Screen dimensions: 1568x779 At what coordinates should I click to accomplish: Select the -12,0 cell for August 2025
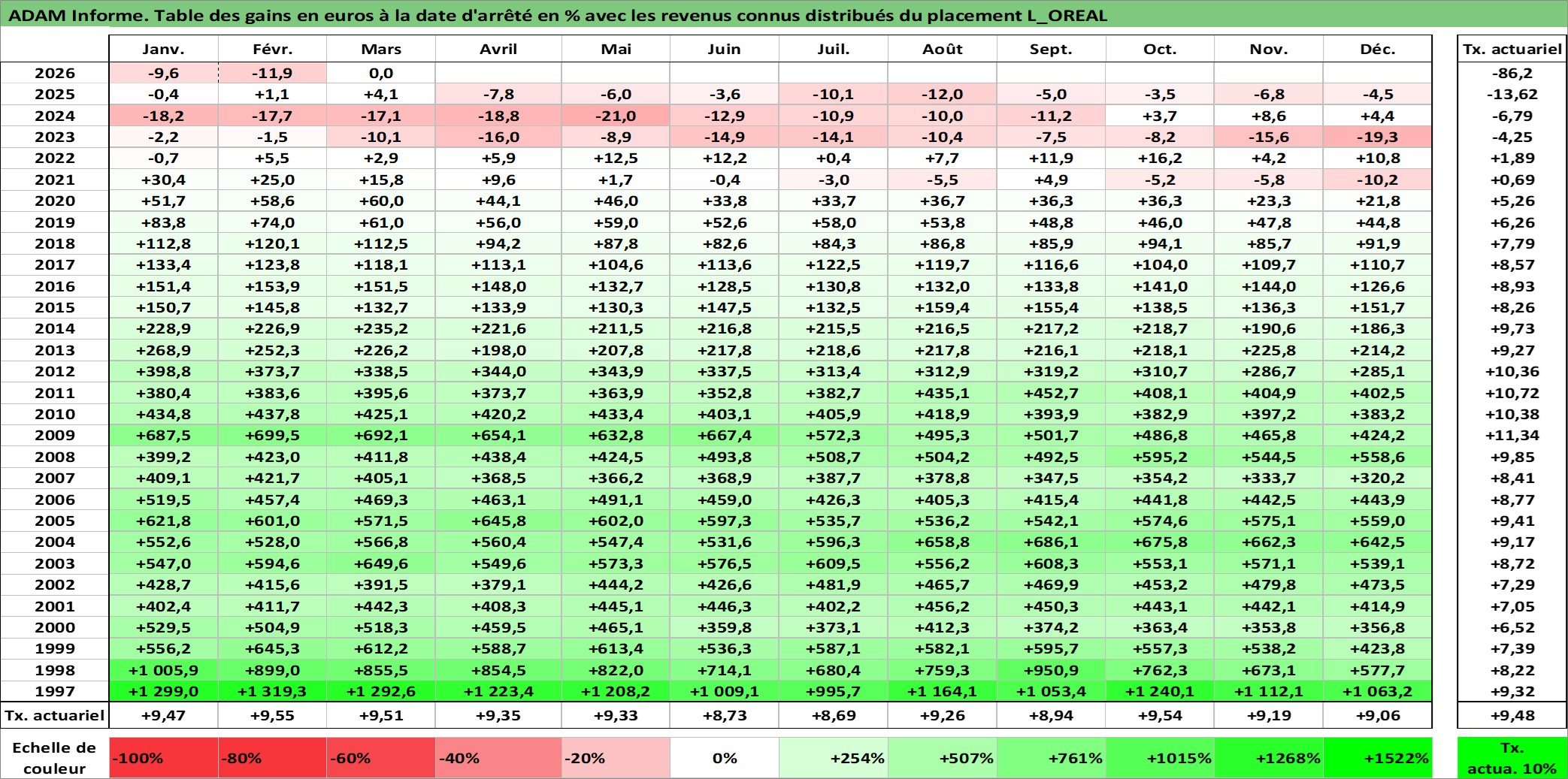click(x=943, y=94)
